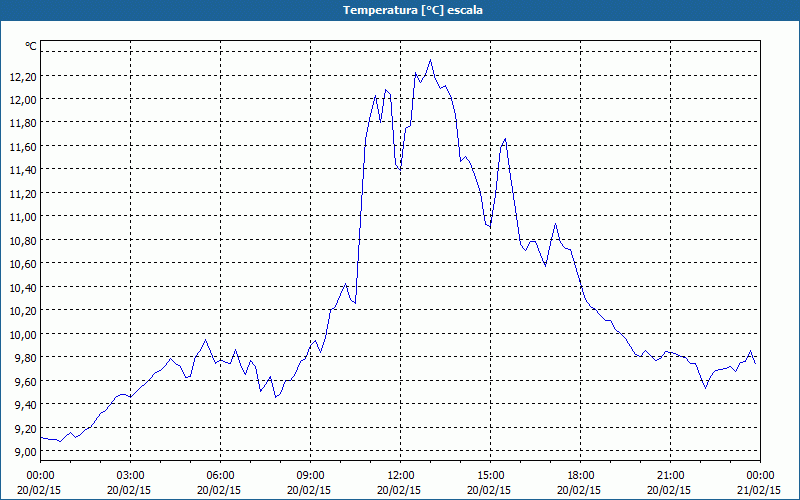Select the 10,20 axis label
800x500 pixels.
tap(23, 311)
